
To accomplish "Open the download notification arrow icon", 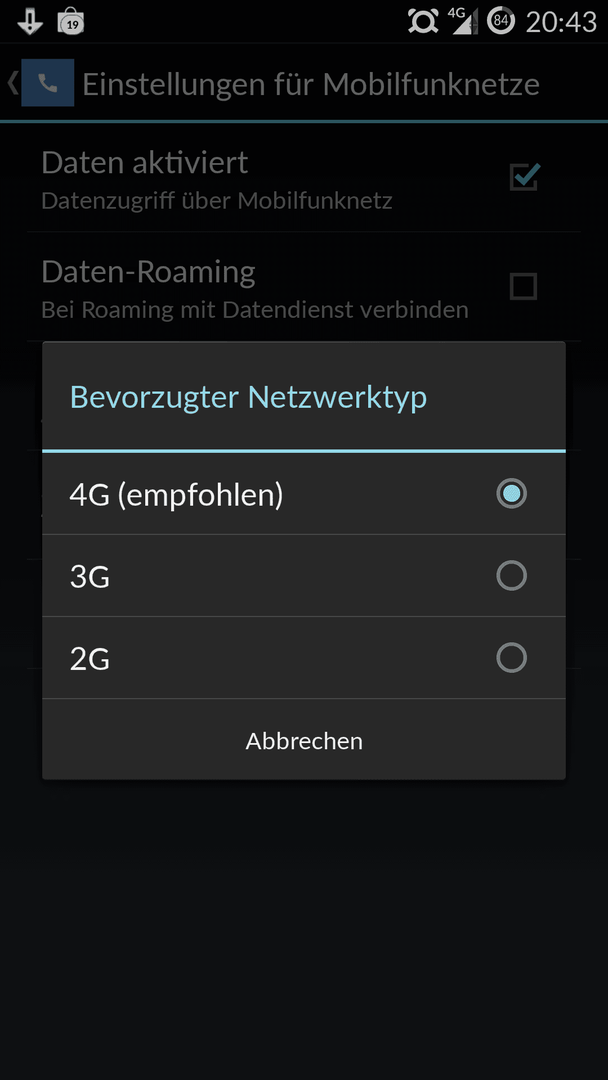I will tap(30, 21).
